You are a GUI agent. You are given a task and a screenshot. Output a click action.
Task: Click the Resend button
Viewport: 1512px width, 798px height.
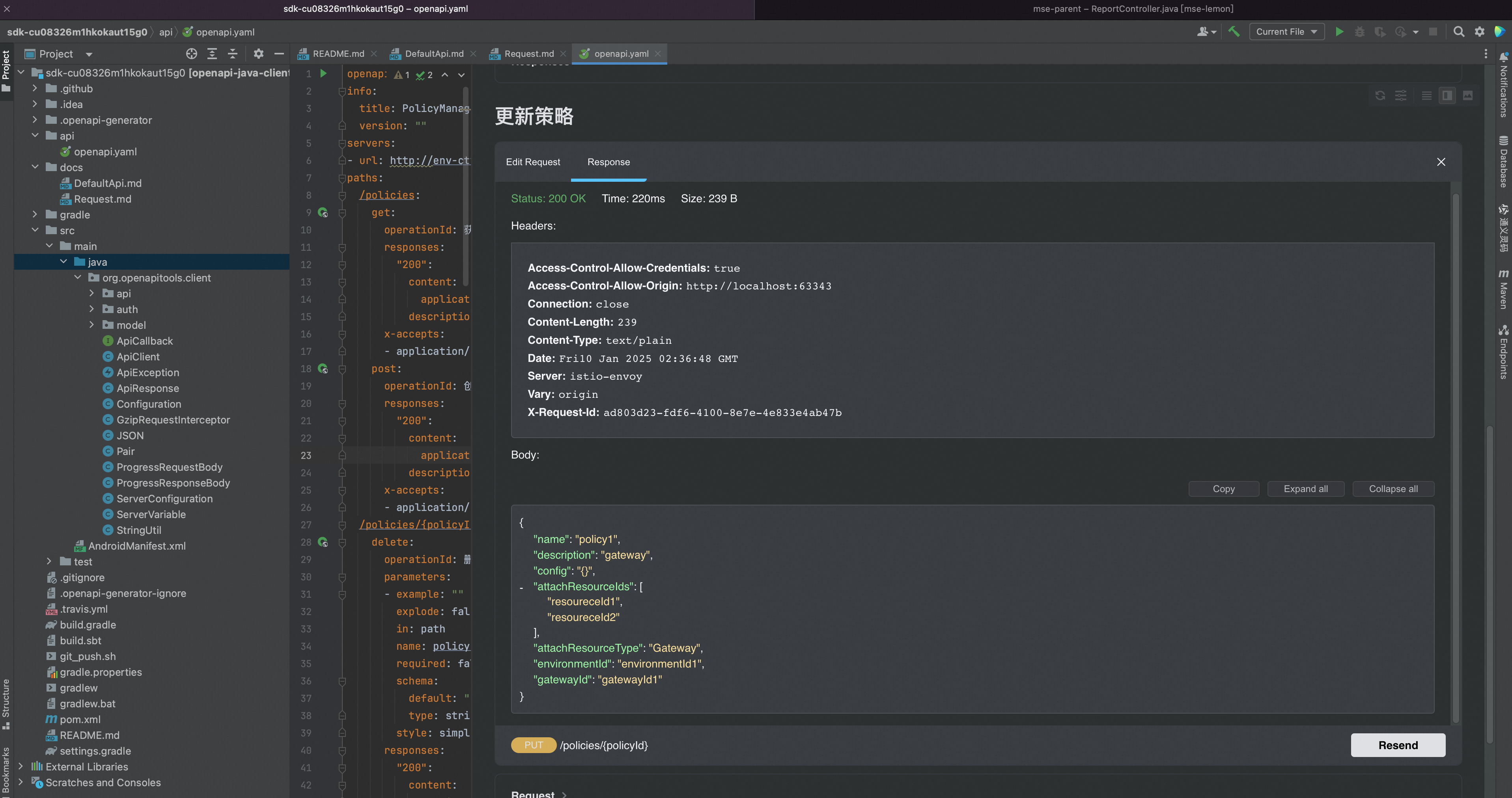(x=1398, y=745)
